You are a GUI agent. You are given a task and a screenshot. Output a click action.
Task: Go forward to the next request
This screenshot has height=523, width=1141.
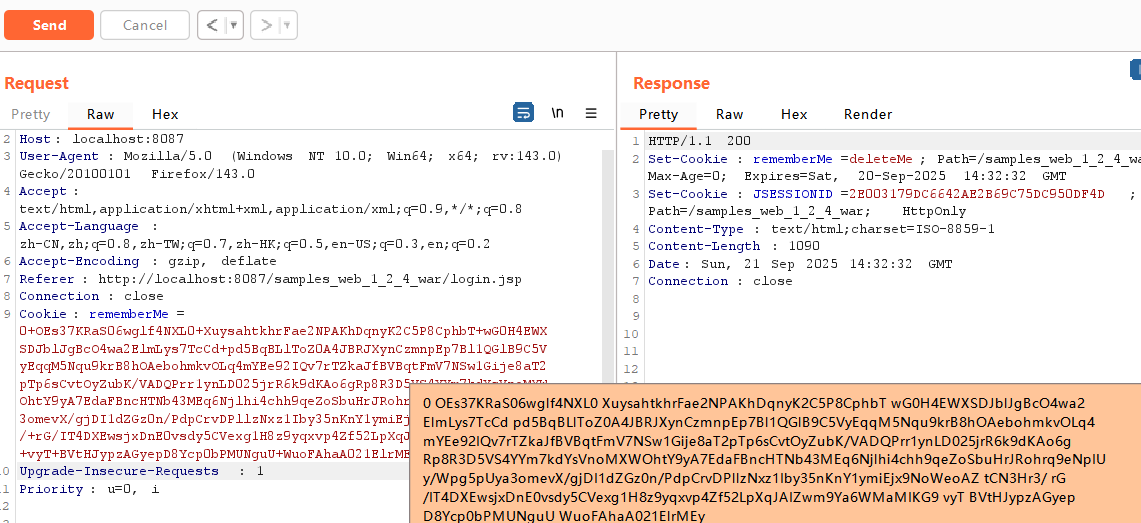(265, 25)
